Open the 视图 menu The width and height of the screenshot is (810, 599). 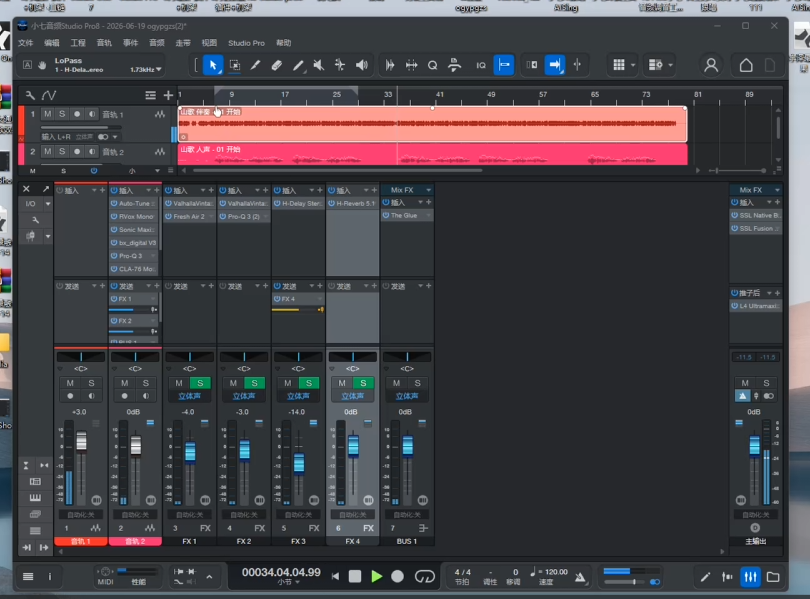tap(209, 43)
